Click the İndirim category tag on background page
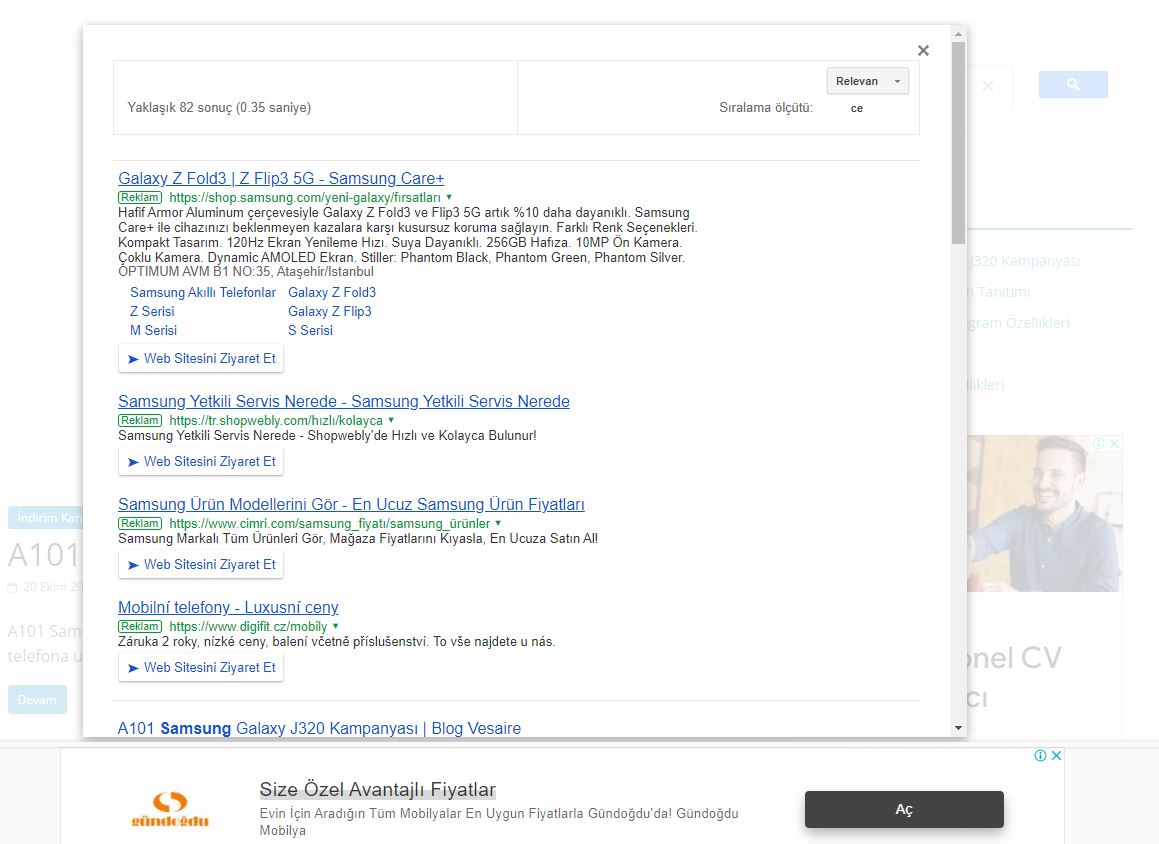1159x844 pixels. (x=45, y=517)
